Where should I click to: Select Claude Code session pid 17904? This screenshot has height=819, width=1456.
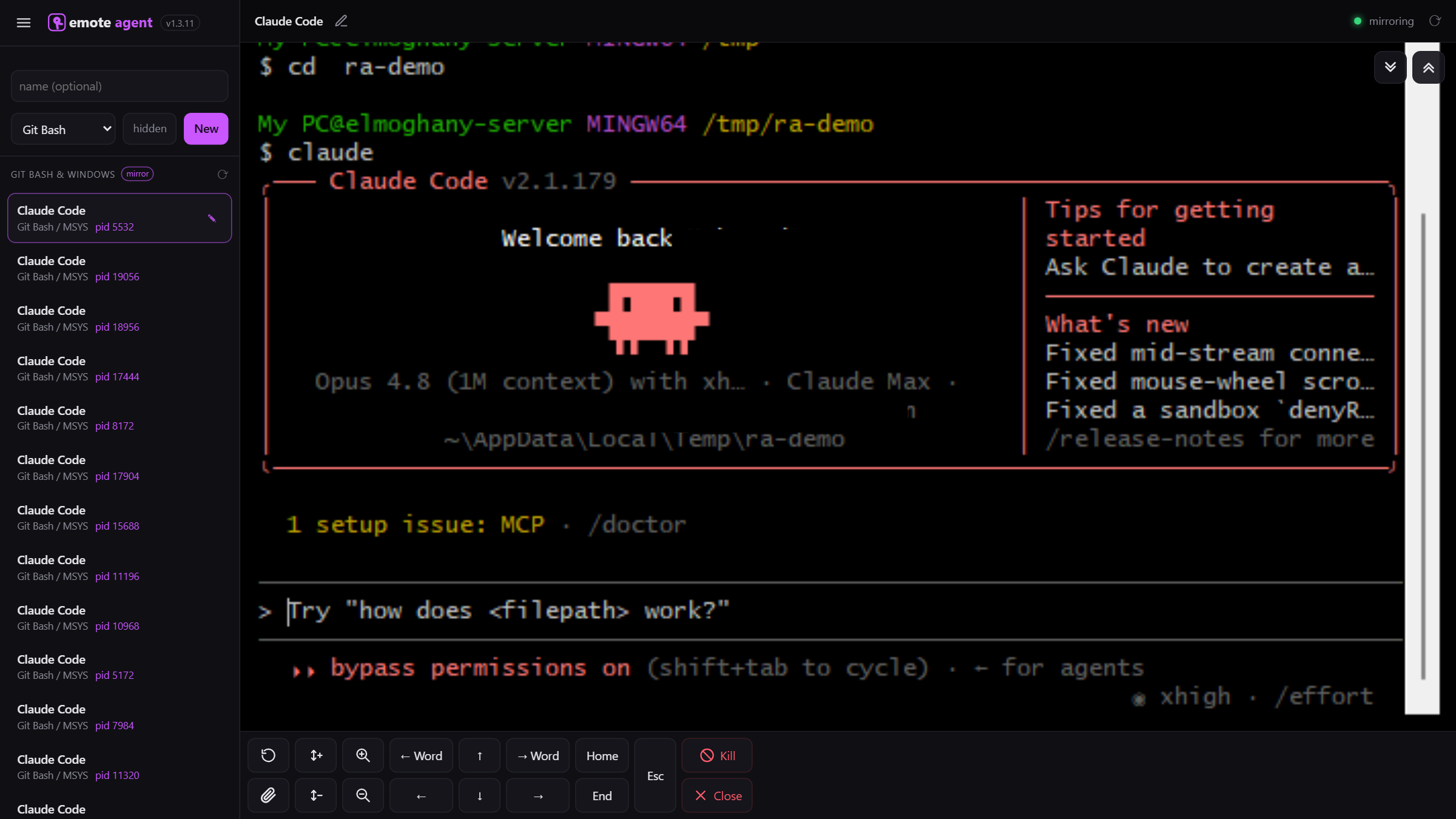120,468
